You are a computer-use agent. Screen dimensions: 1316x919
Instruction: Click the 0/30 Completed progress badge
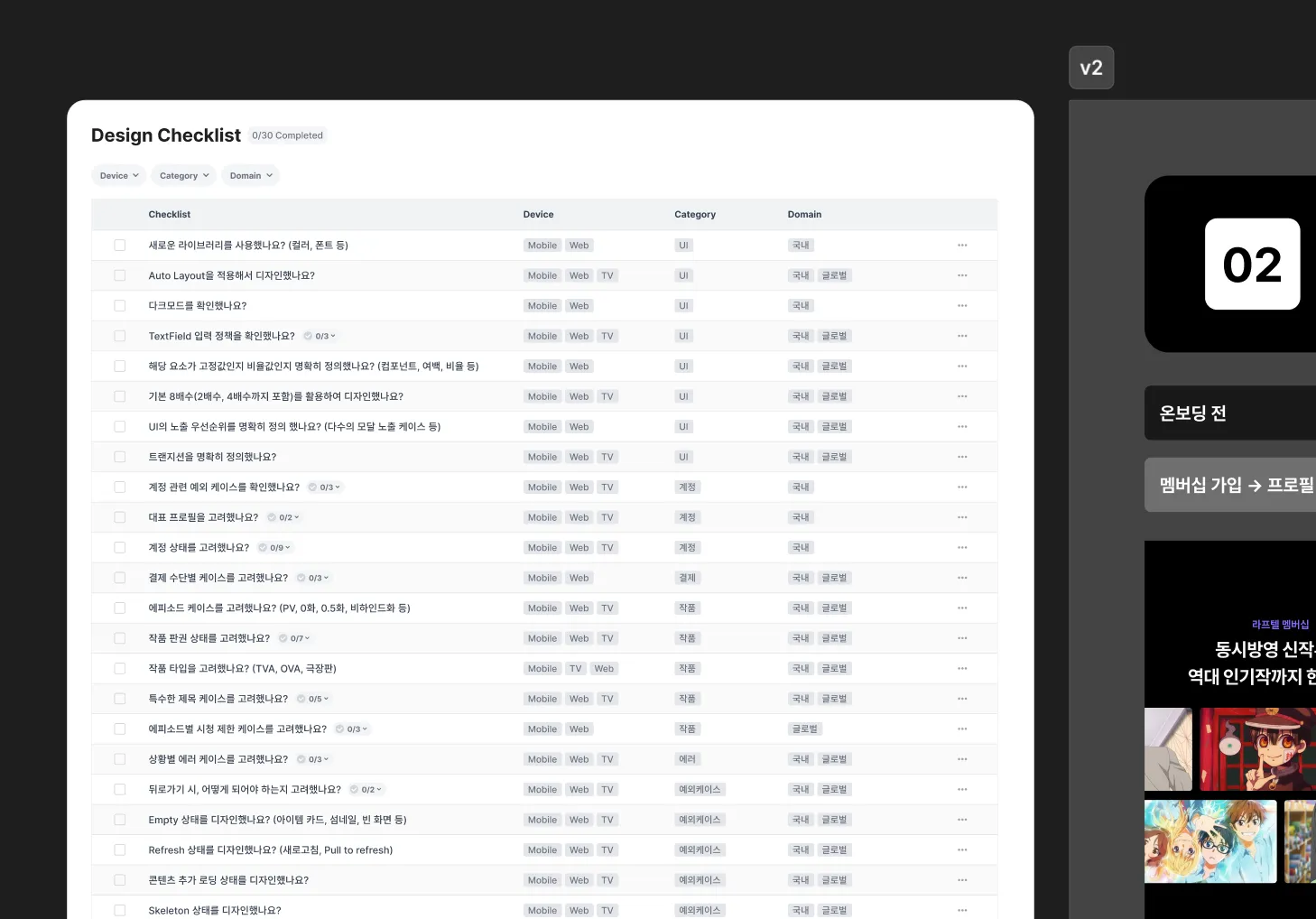pyautogui.click(x=287, y=135)
